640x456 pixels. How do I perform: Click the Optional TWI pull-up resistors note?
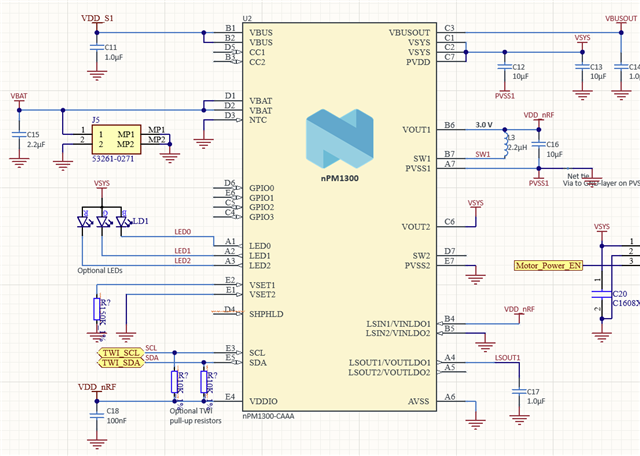[x=196, y=416]
